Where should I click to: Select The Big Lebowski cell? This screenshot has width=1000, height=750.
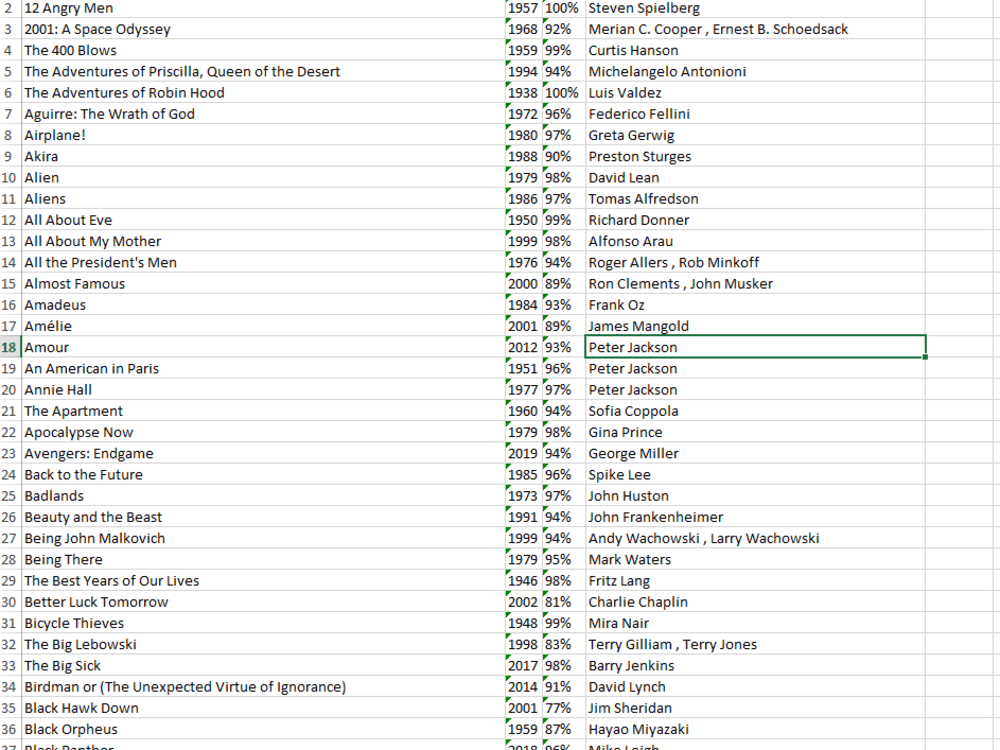pyautogui.click(x=263, y=643)
